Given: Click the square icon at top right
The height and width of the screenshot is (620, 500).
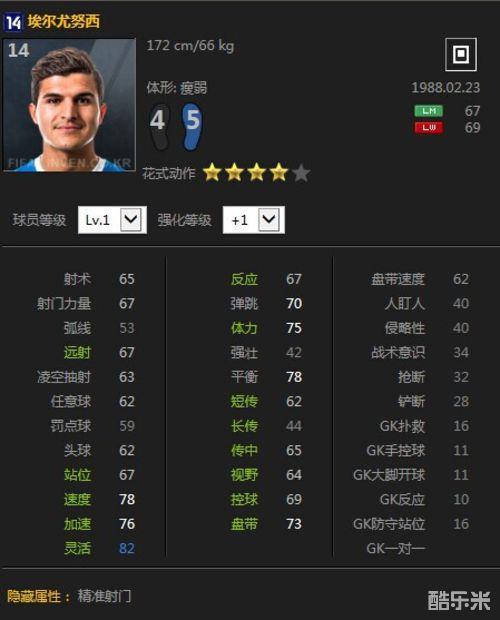Looking at the screenshot, I should point(460,55).
